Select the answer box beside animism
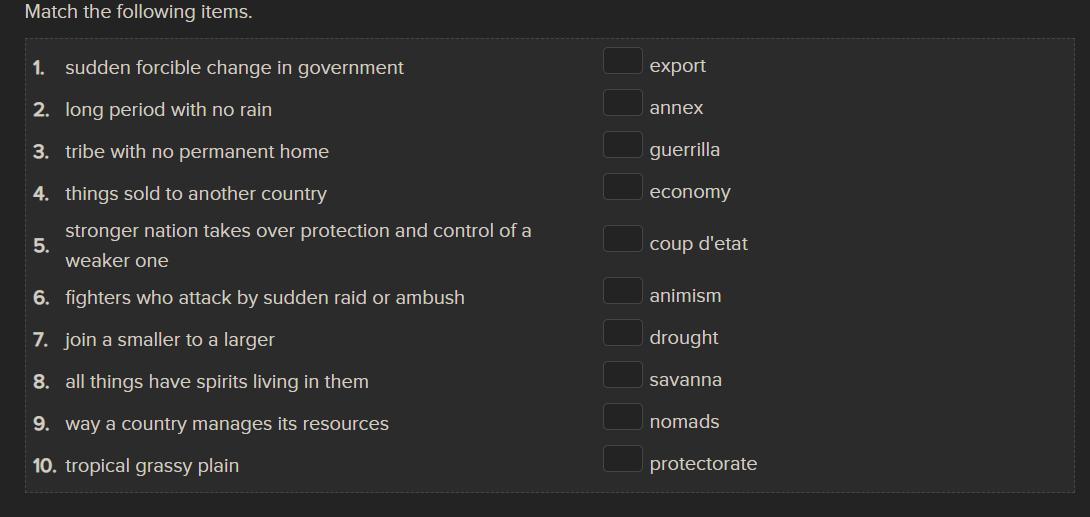This screenshot has width=1090, height=517. [622, 291]
